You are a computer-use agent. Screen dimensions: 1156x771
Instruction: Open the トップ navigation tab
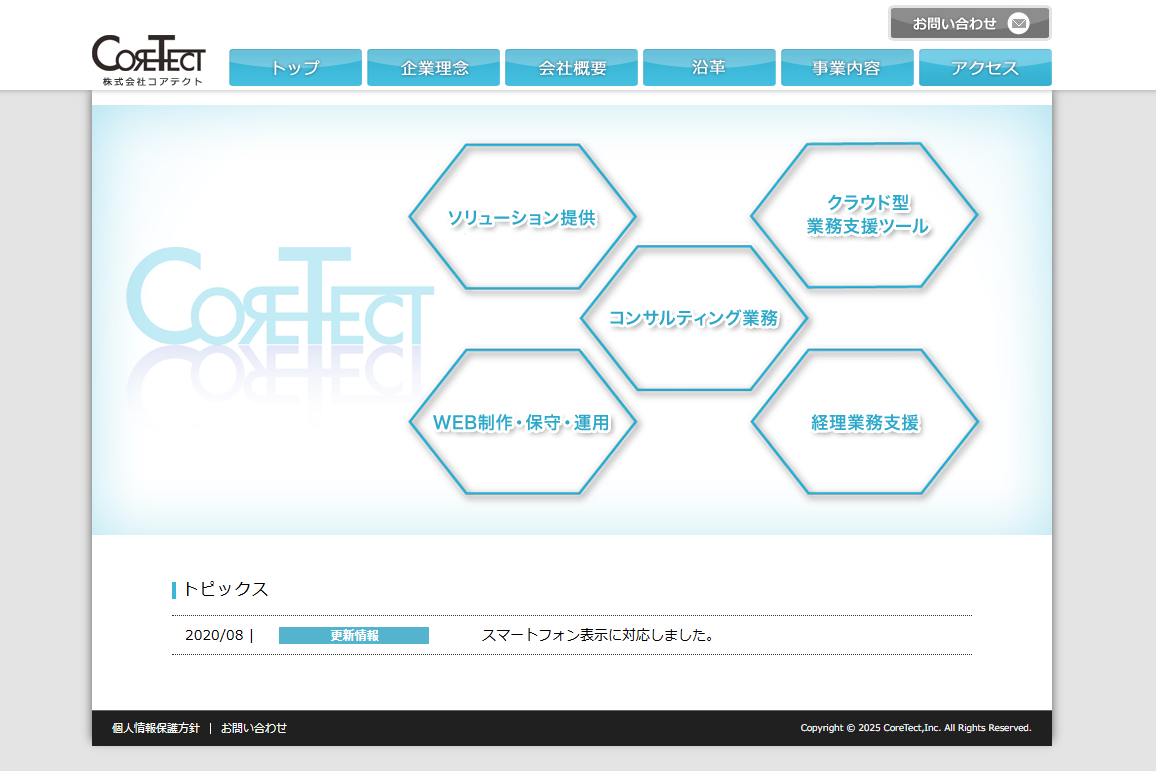[x=295, y=67]
